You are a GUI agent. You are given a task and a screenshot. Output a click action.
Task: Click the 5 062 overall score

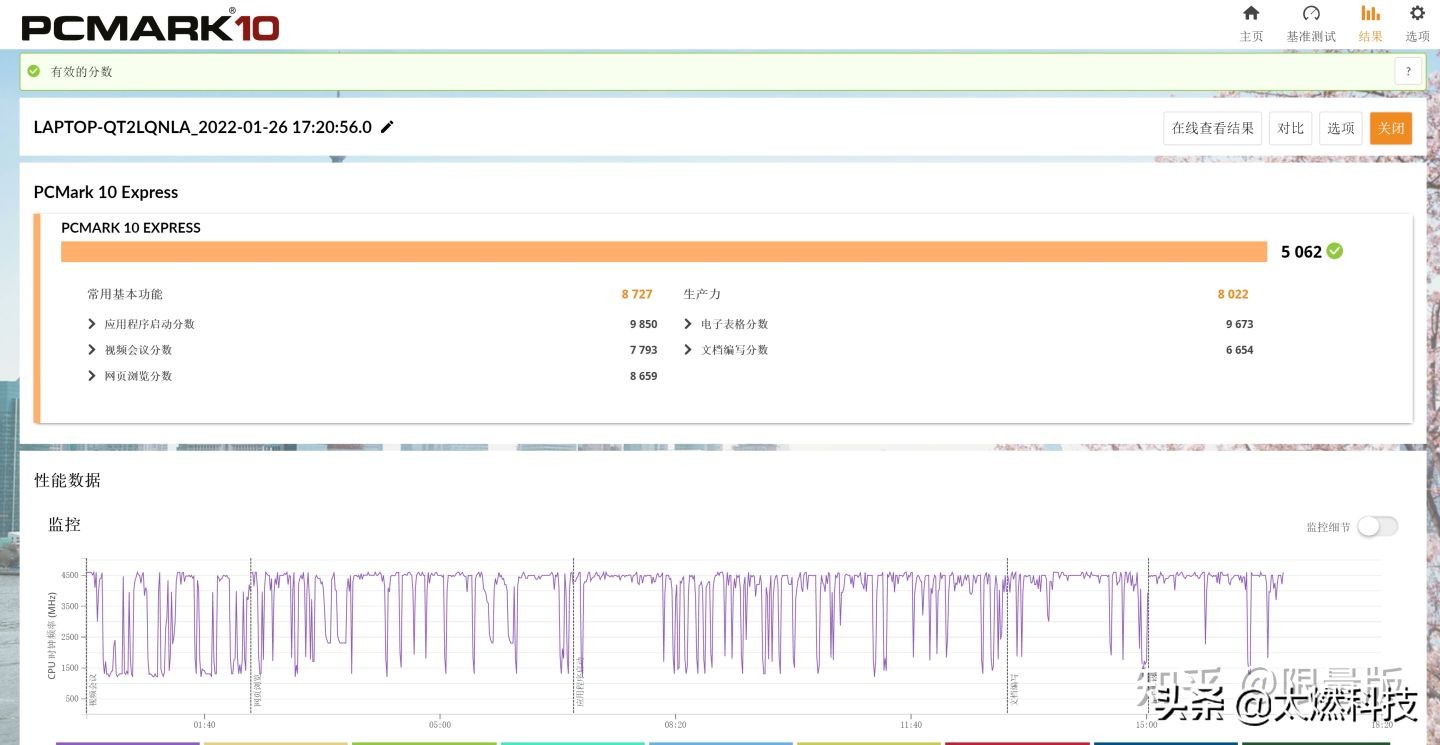click(x=1301, y=252)
